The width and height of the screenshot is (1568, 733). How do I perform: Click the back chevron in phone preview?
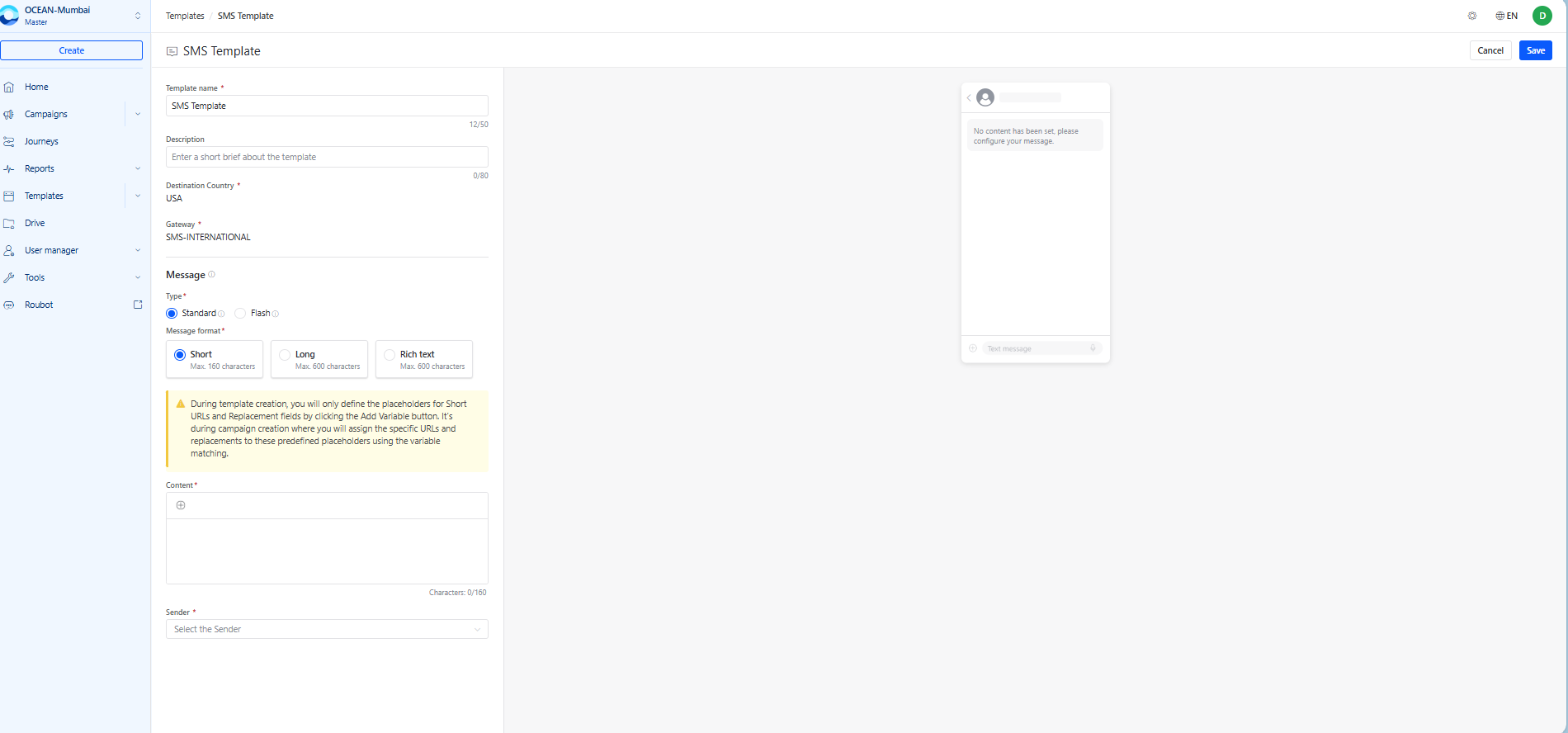(x=969, y=97)
